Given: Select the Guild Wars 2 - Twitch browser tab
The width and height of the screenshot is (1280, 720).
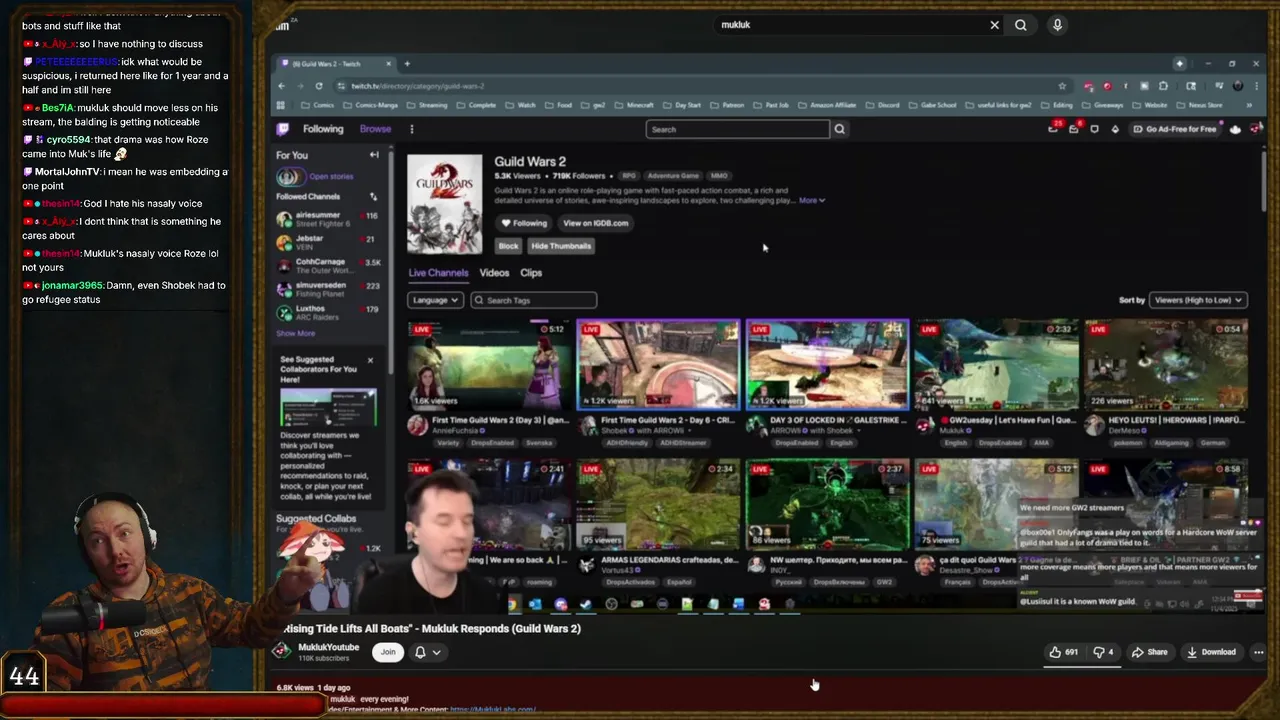Looking at the screenshot, I should [x=335, y=64].
